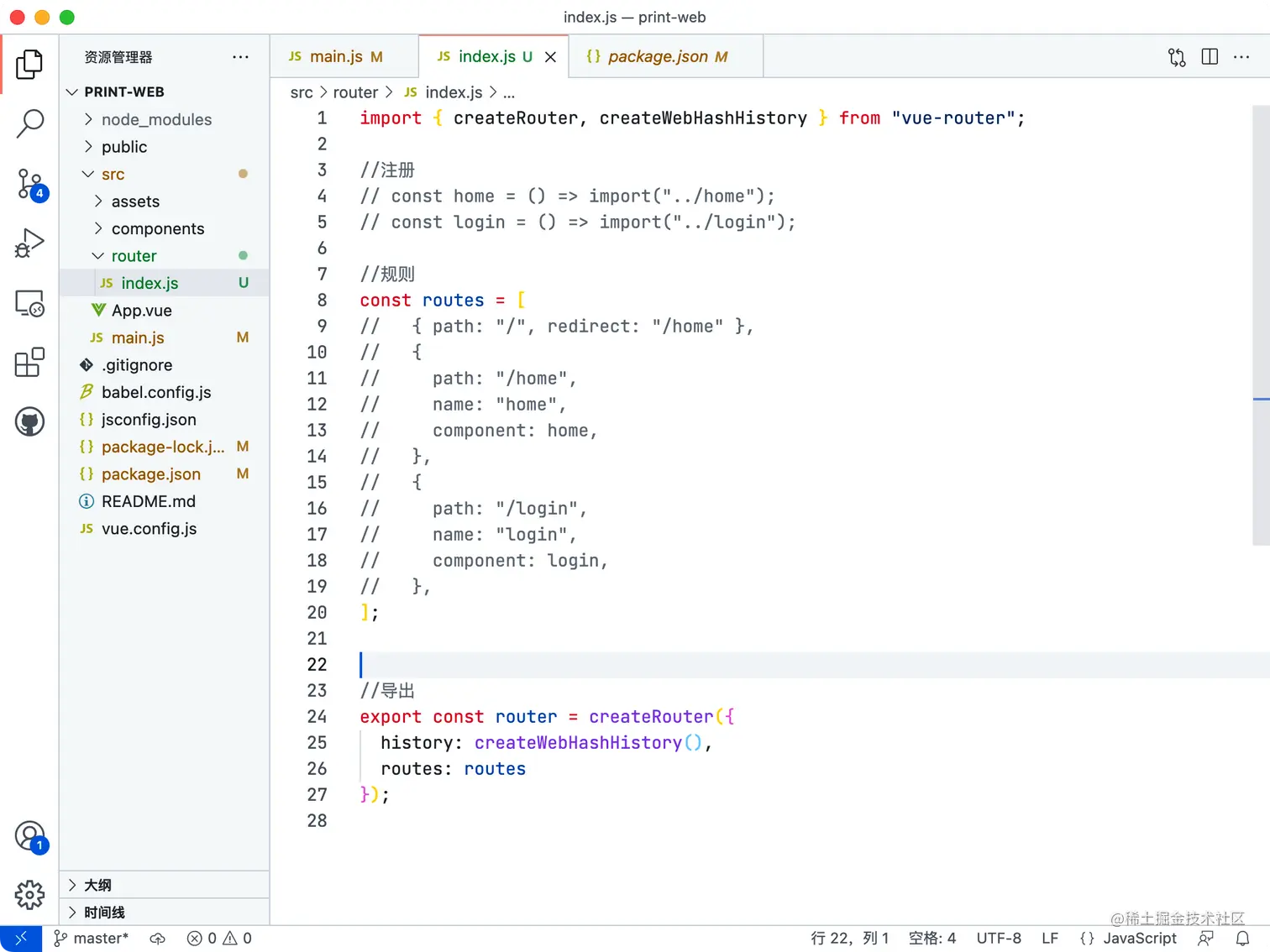Switch to index.js tab
1270x952 pixels.
point(493,56)
